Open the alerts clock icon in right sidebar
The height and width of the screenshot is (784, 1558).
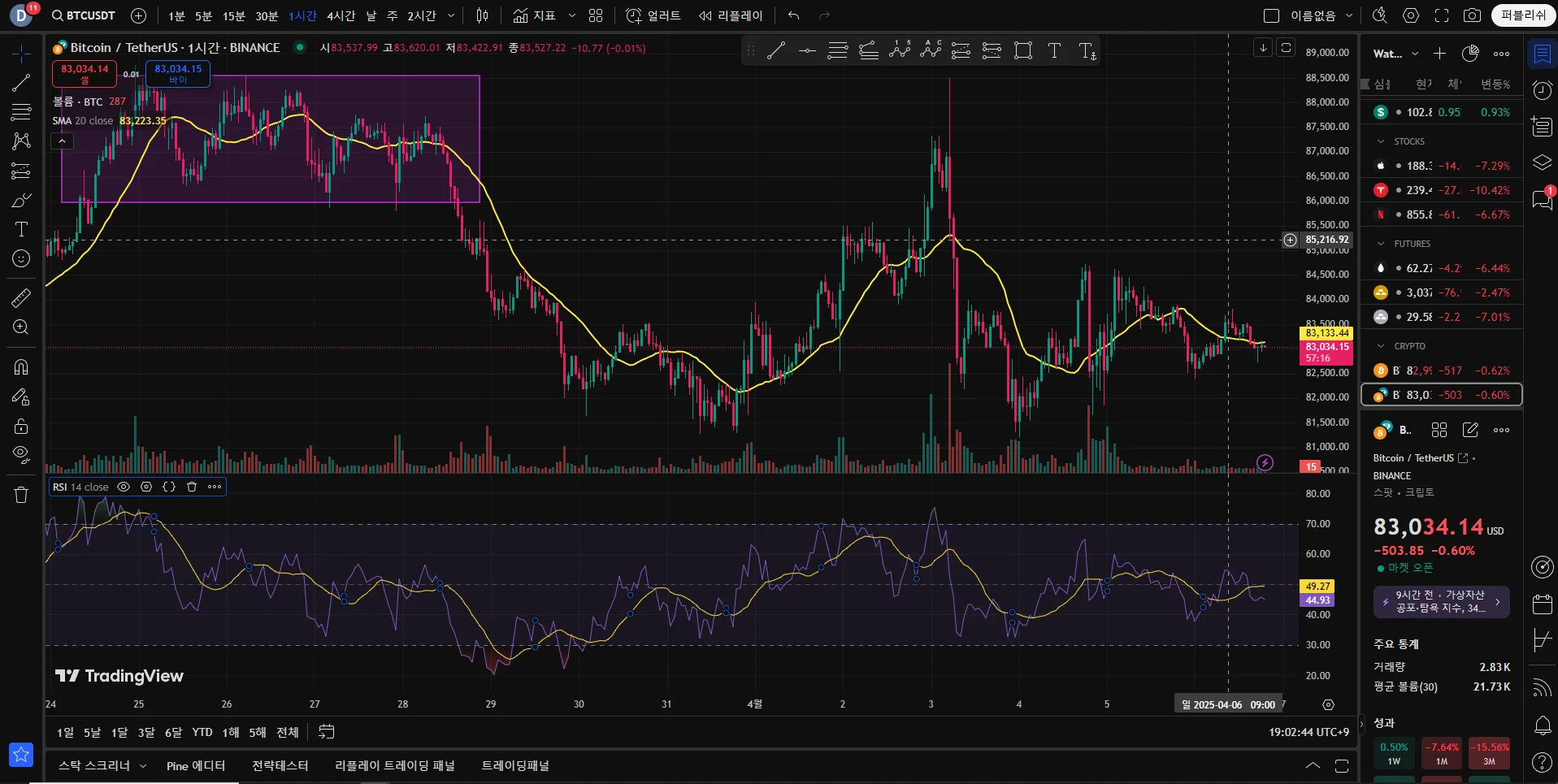click(1542, 90)
